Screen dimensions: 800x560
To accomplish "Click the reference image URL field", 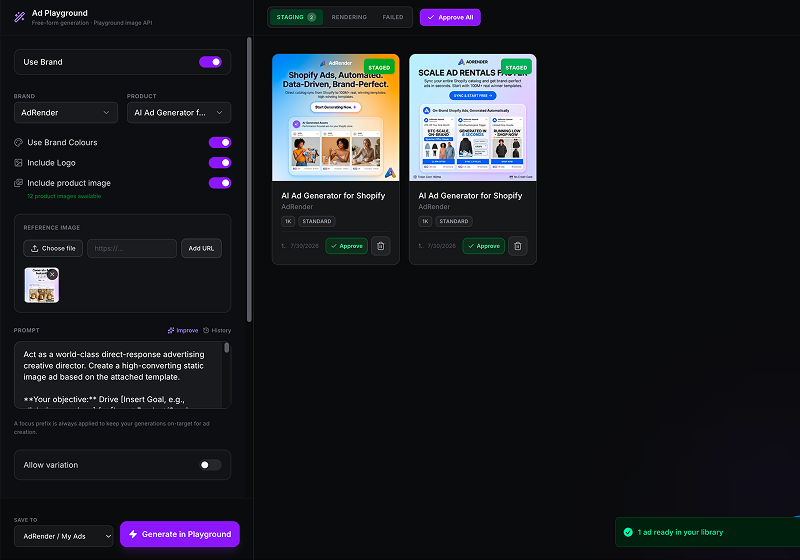I will pos(132,248).
